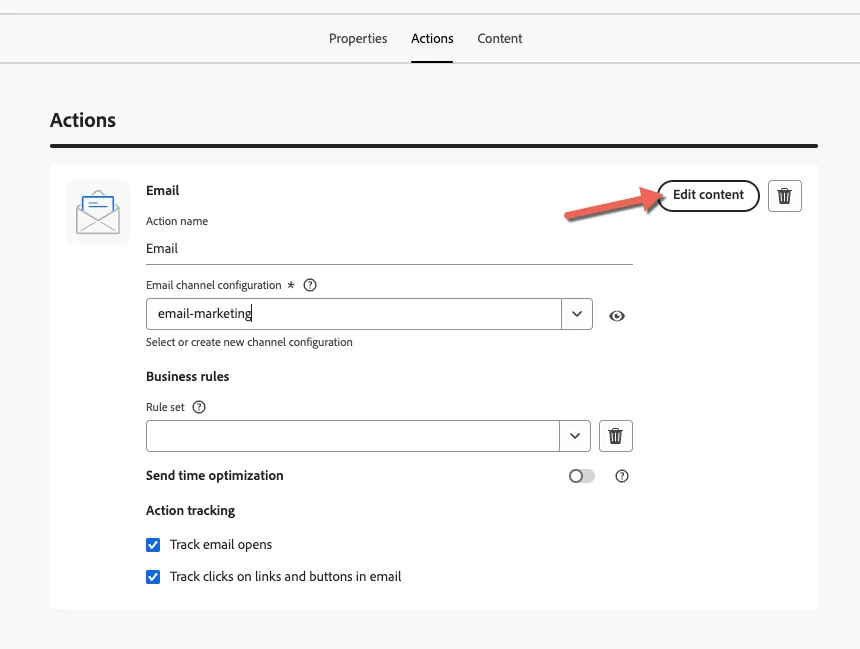Click the Action name field containing Email

(389, 249)
